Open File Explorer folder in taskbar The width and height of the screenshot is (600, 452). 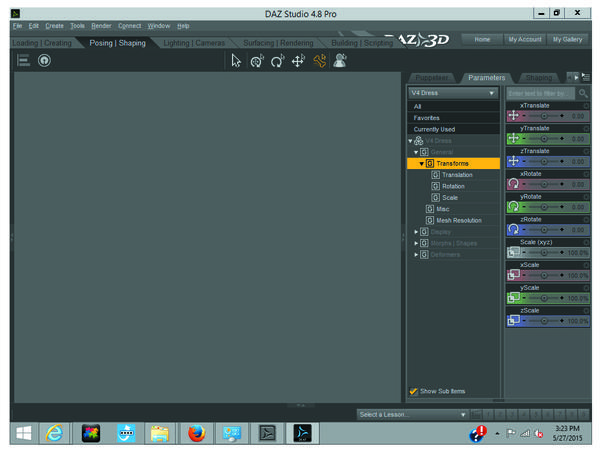160,434
